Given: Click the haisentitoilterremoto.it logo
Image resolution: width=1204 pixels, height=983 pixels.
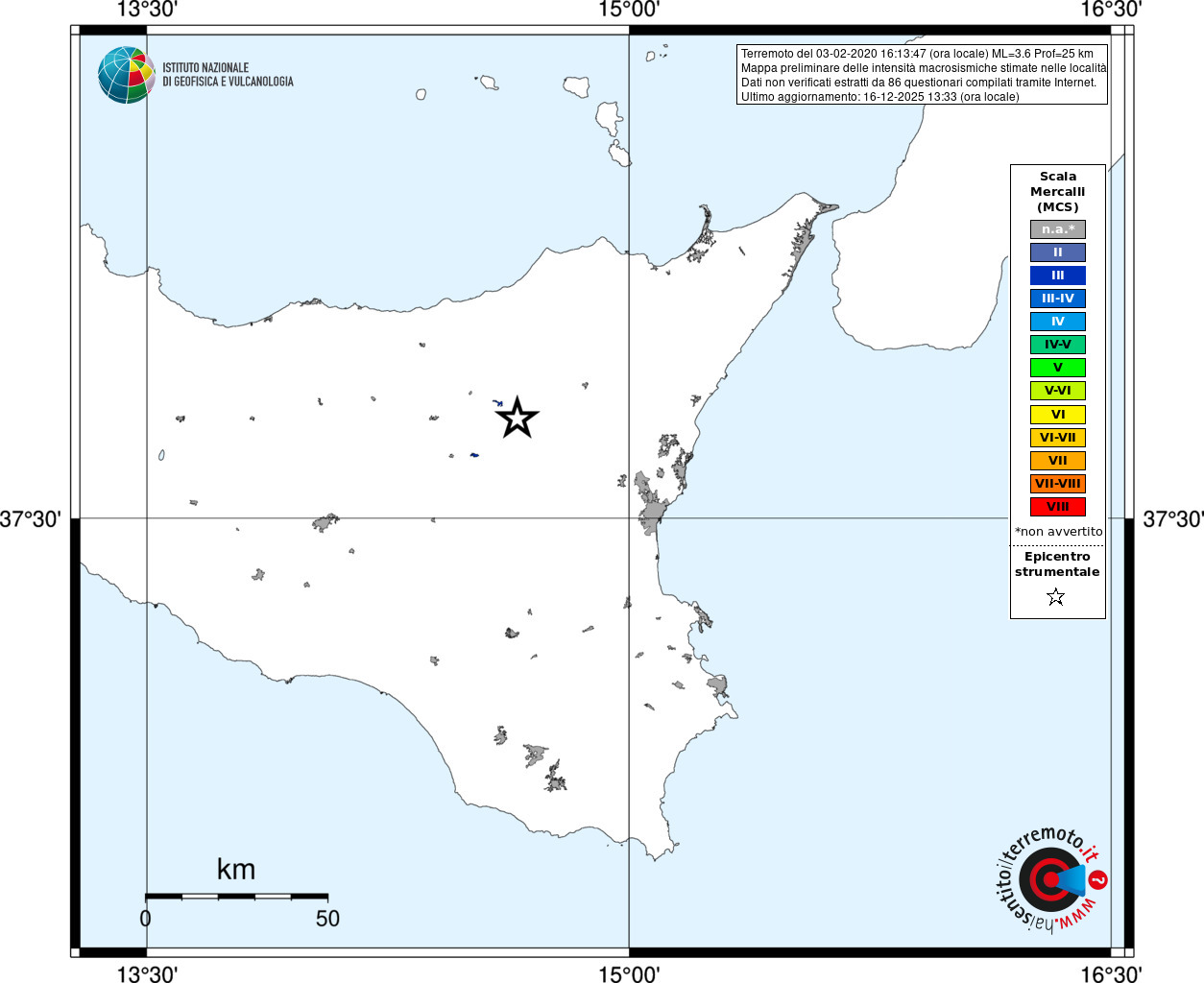Looking at the screenshot, I should tap(1050, 878).
